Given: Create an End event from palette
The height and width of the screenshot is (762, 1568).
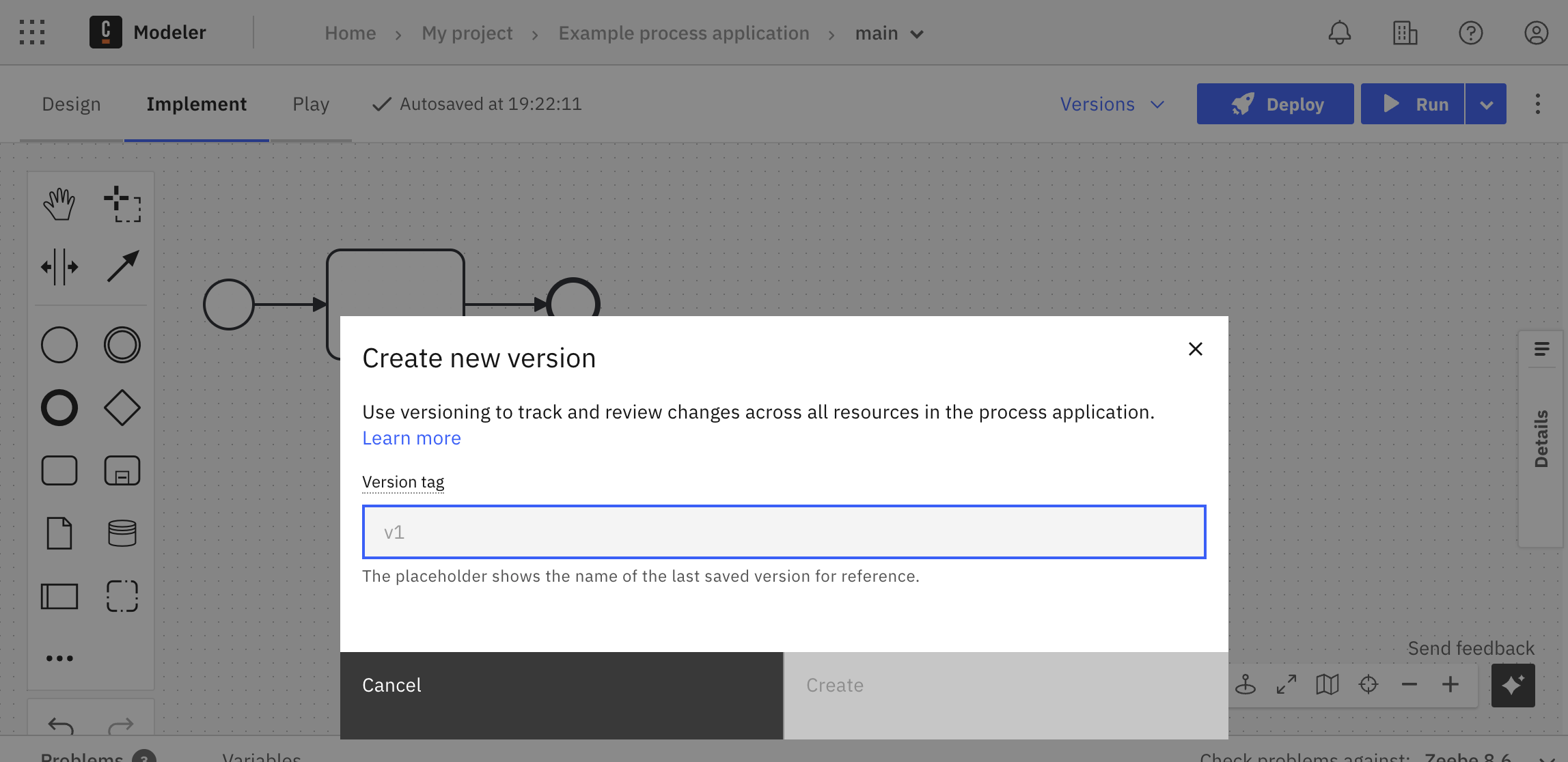Looking at the screenshot, I should (x=59, y=408).
